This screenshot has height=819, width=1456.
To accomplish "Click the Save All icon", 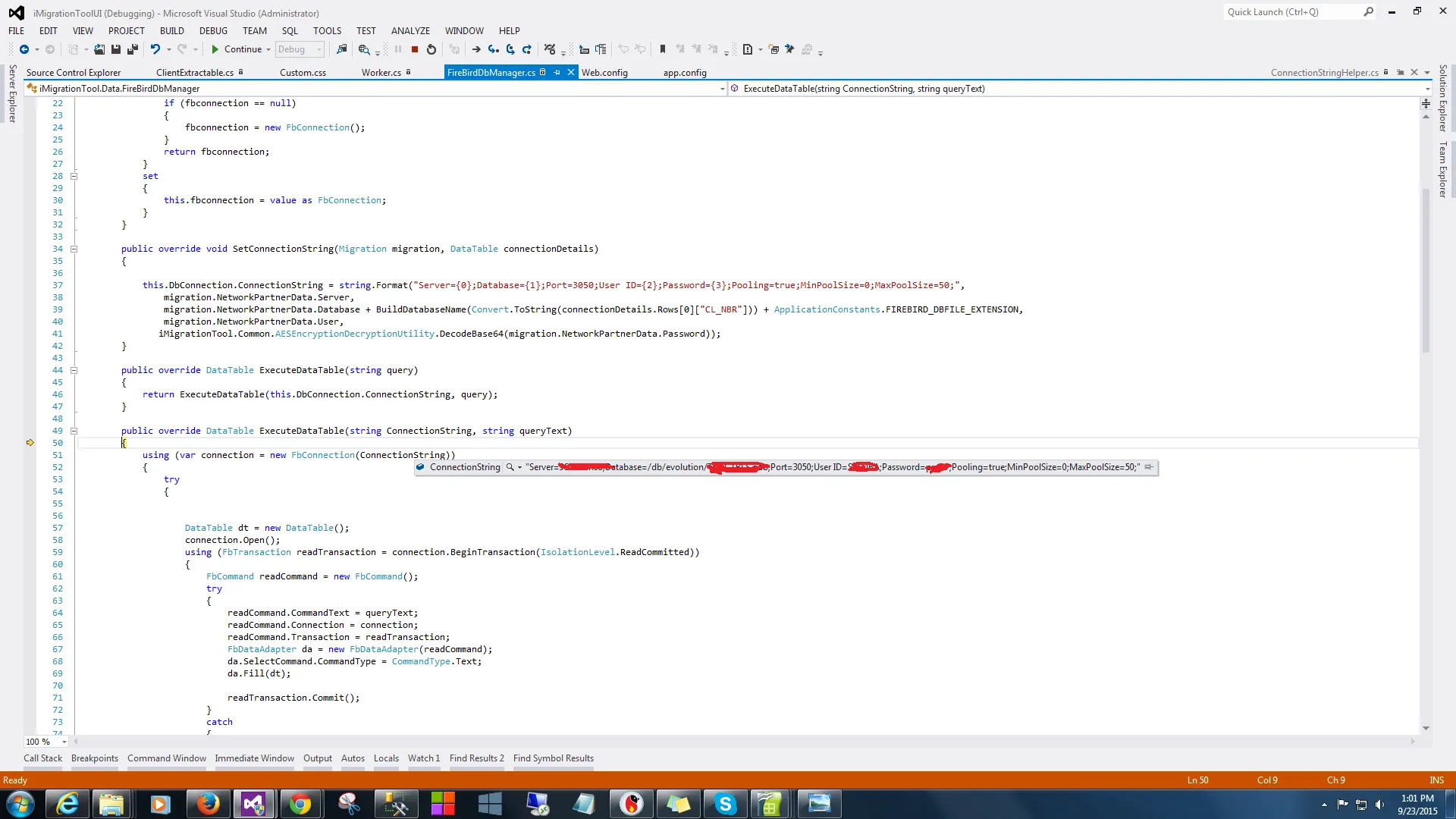I will pyautogui.click(x=132, y=49).
